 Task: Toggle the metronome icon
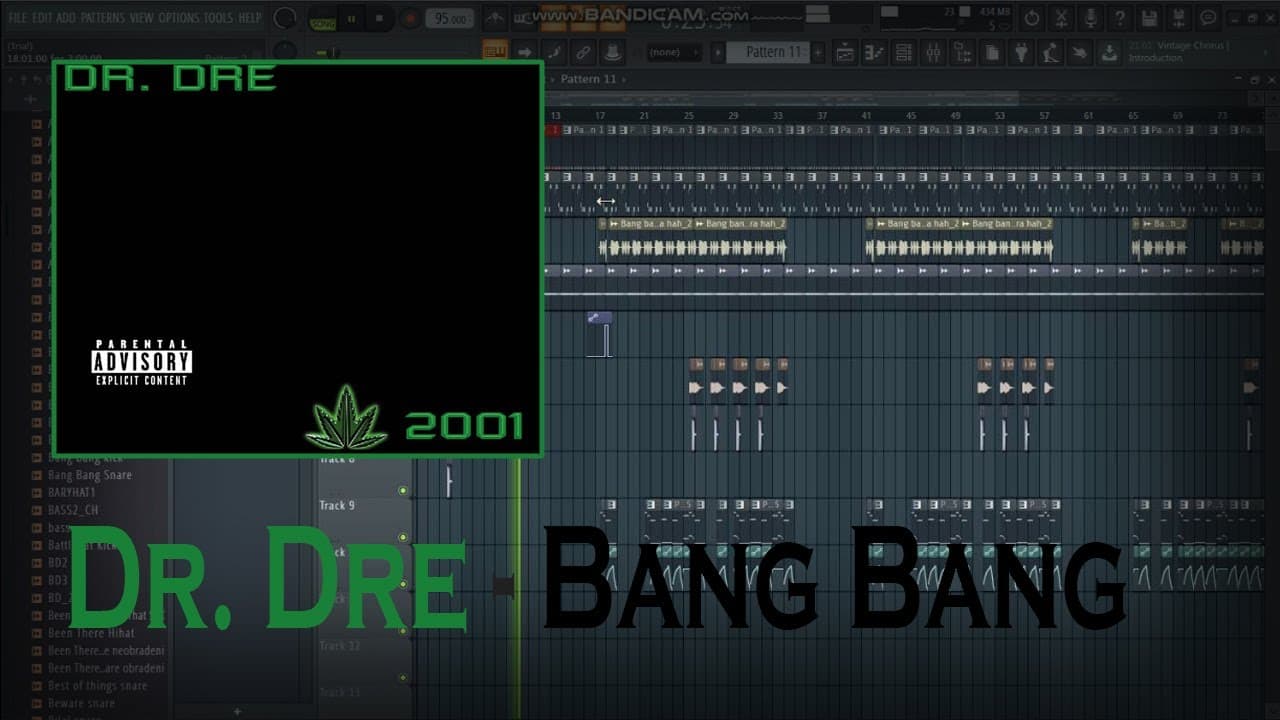(495, 19)
